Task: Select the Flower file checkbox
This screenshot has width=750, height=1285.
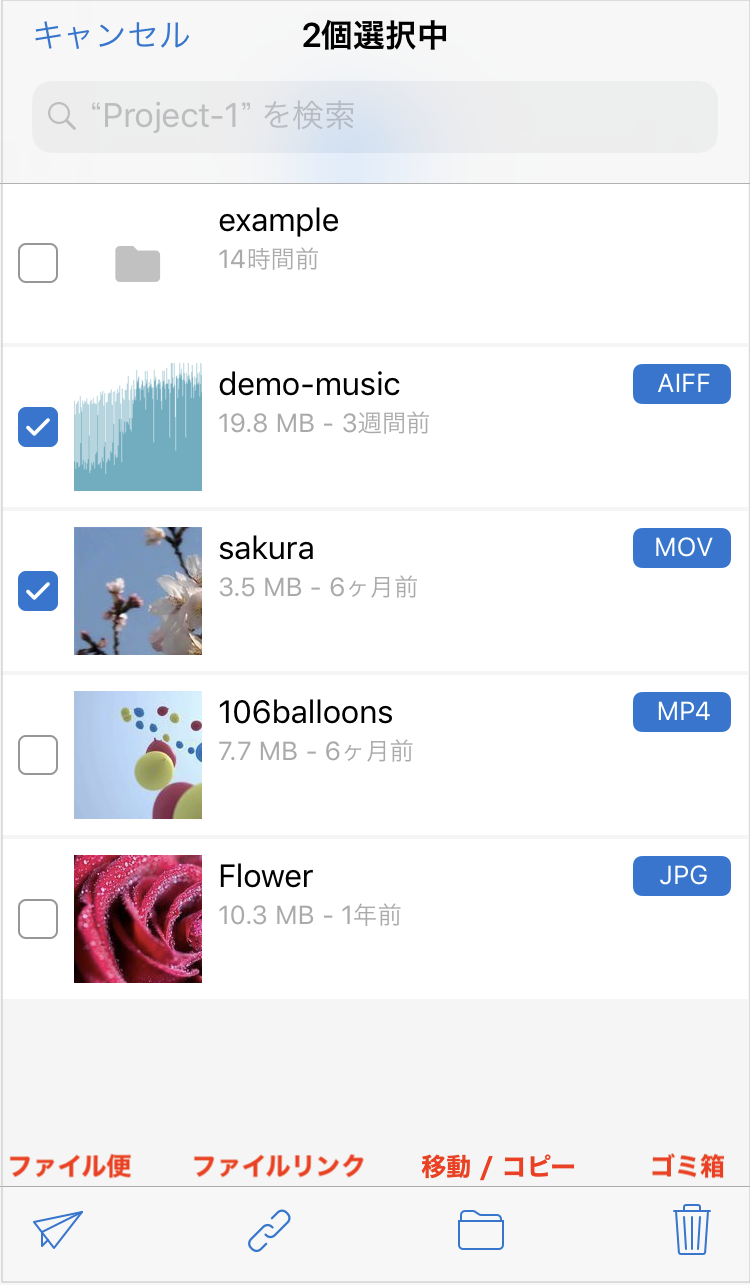Action: 38,919
